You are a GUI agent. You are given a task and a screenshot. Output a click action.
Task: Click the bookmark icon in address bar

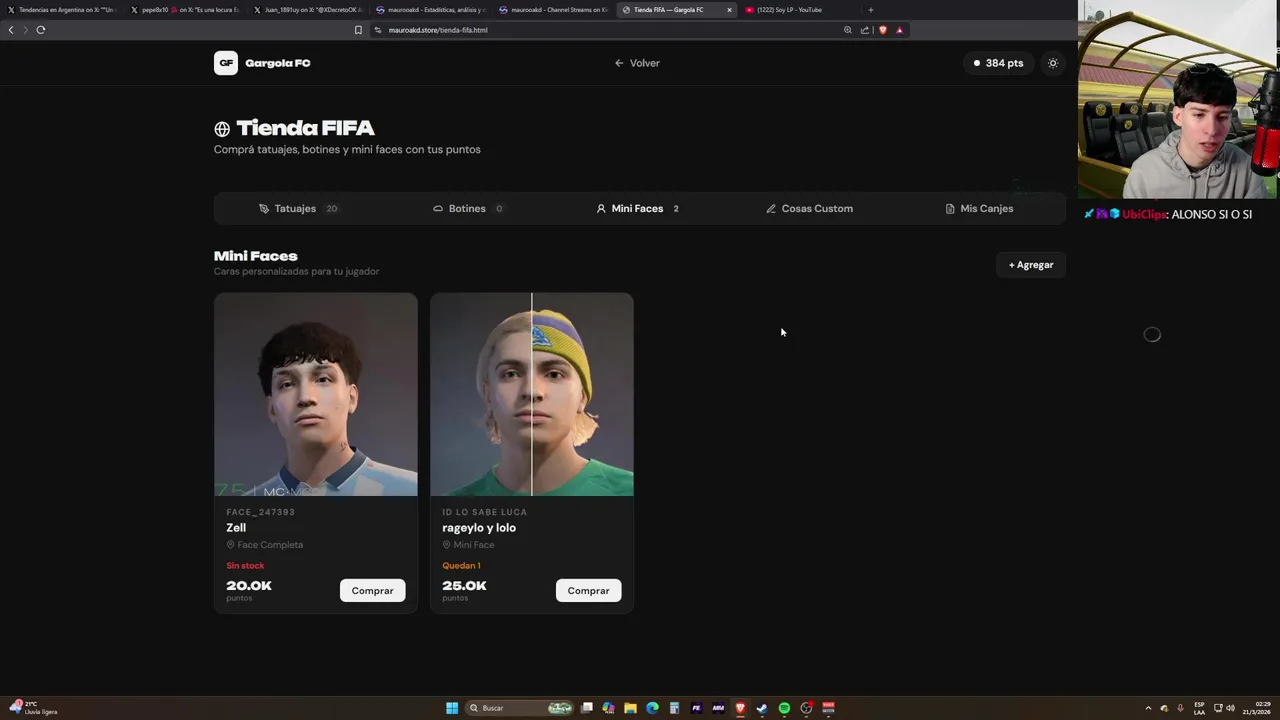pyautogui.click(x=358, y=30)
